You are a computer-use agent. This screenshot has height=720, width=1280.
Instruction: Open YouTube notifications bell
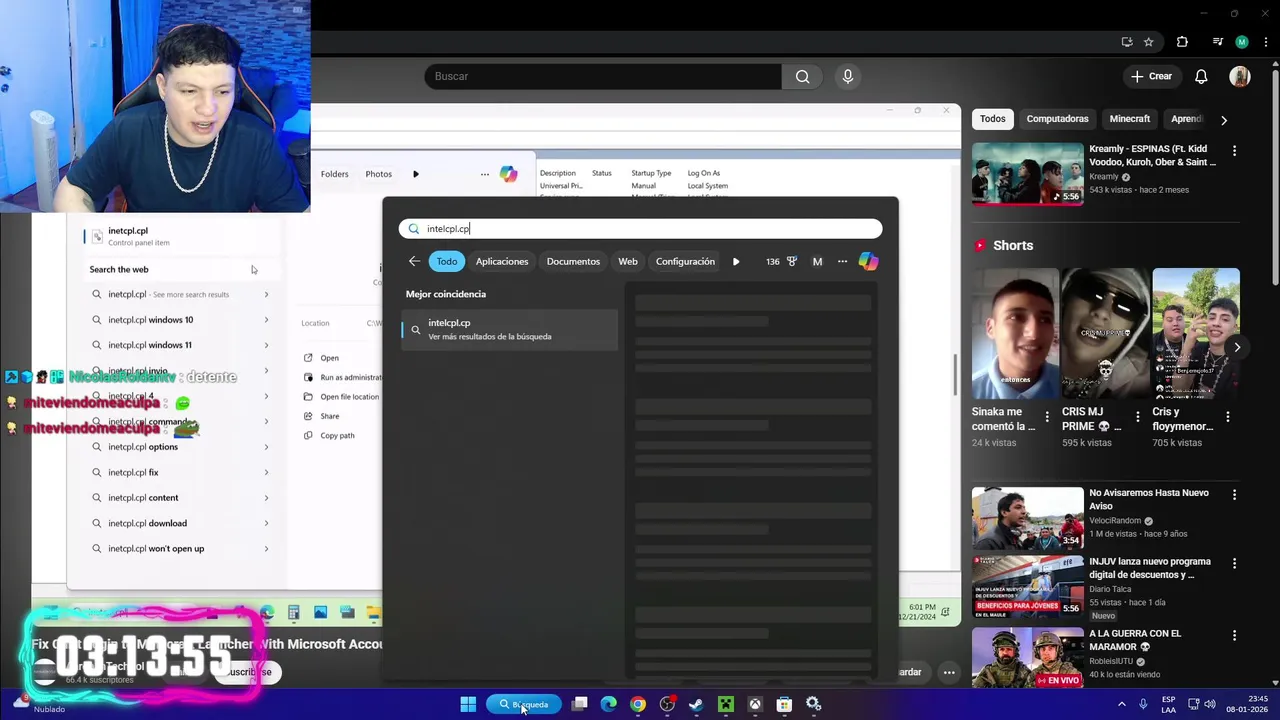[1201, 76]
